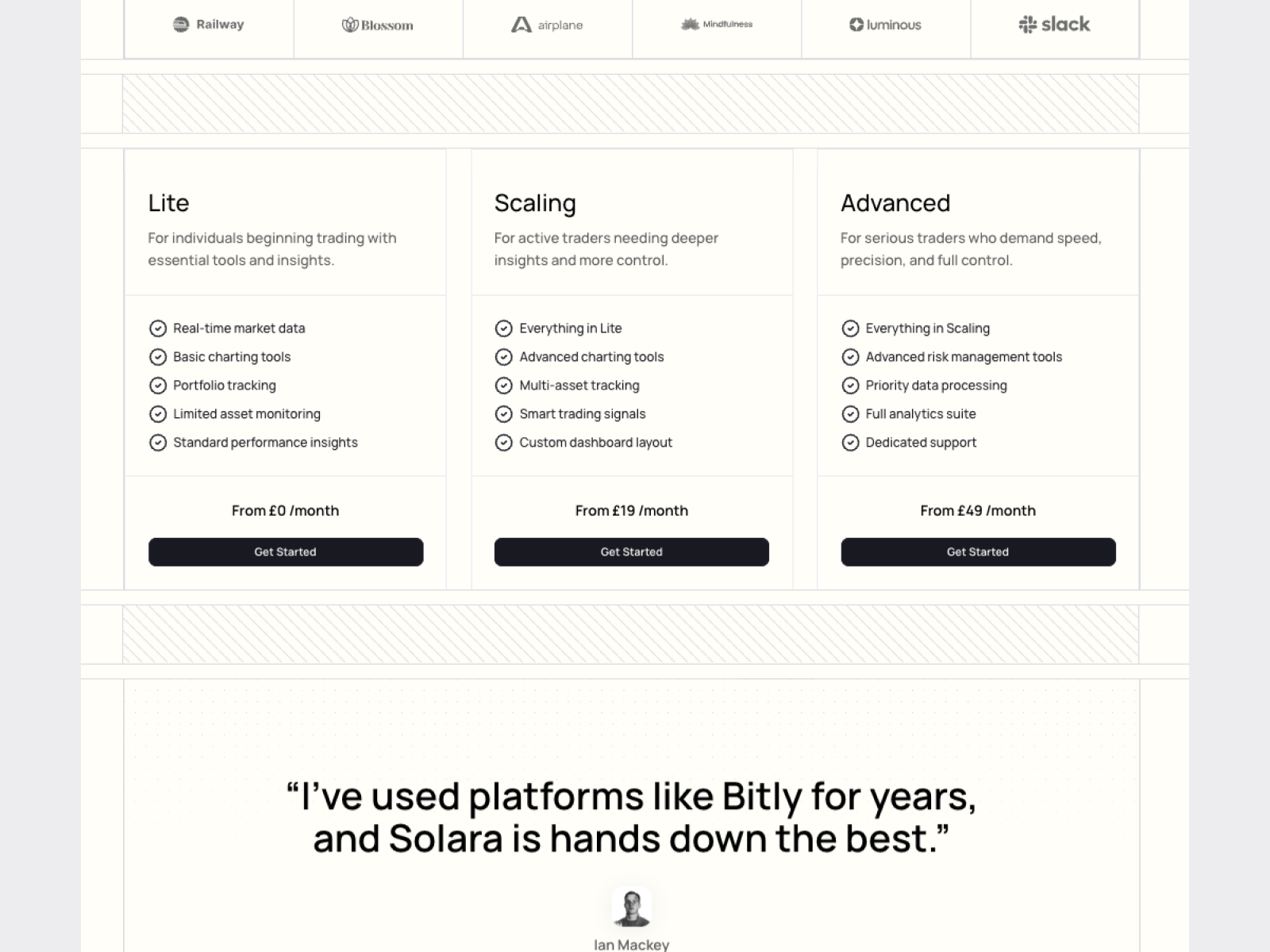Click the Custom dashboard layout feature
The image size is (1270, 952).
(595, 443)
